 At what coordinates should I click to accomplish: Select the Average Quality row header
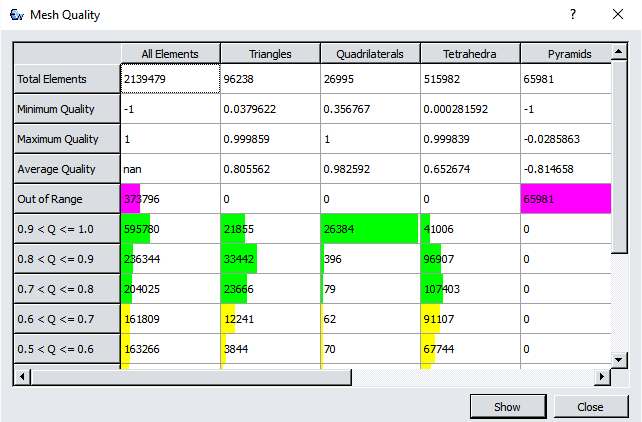(x=66, y=169)
